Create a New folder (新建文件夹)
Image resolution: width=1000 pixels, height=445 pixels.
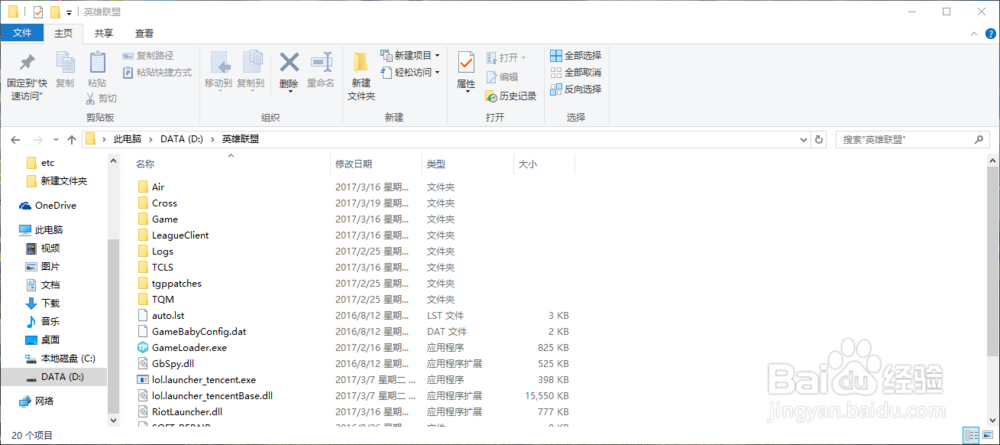[x=361, y=77]
